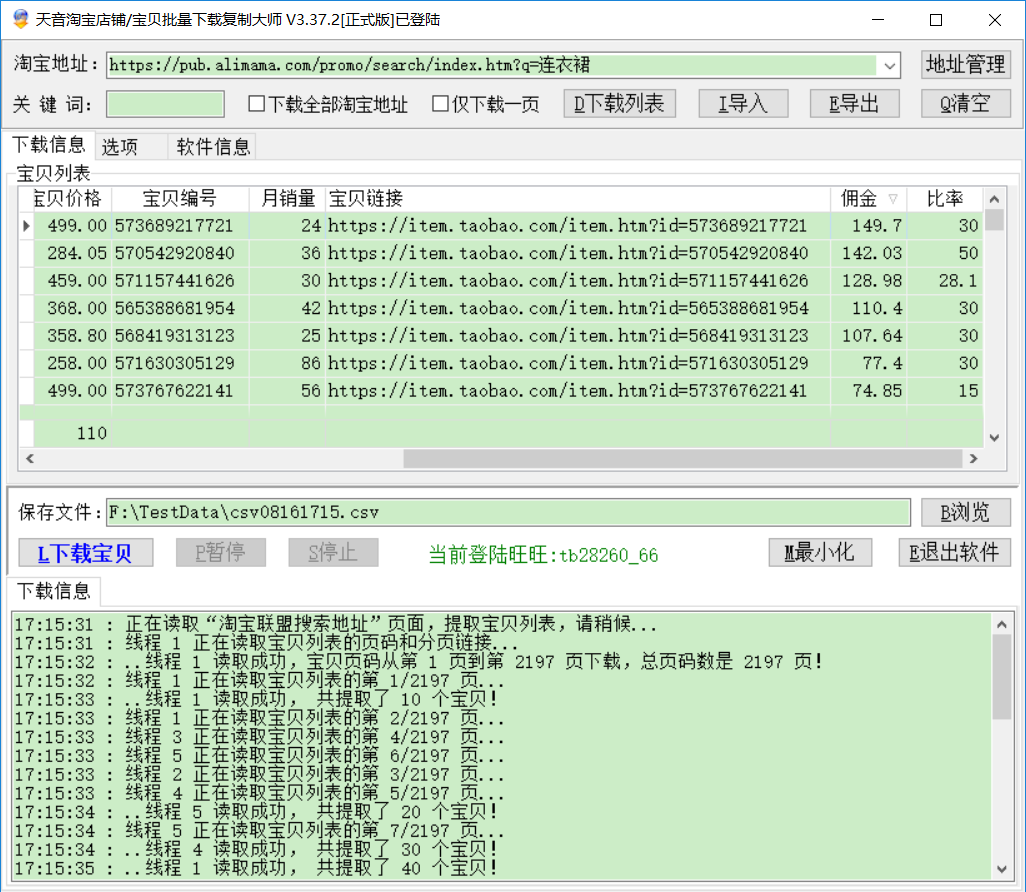Click the table's scroll-down arrow

click(993, 437)
